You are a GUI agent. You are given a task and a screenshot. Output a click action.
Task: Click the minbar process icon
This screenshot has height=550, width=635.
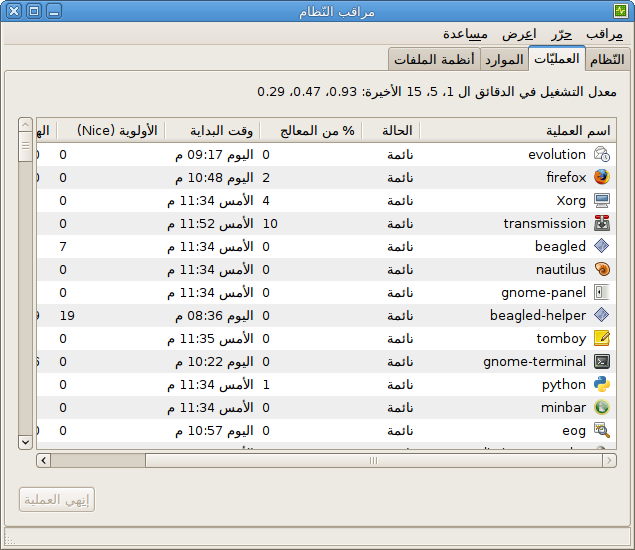[x=602, y=407]
